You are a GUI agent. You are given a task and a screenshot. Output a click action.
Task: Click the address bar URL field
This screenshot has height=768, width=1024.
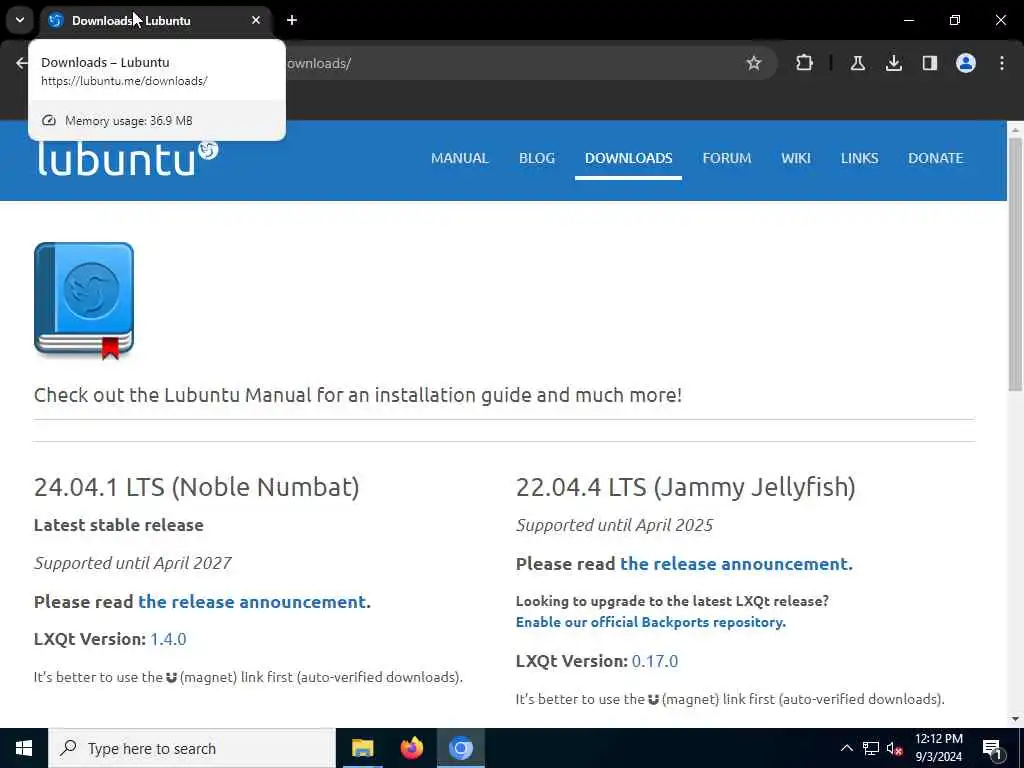509,63
